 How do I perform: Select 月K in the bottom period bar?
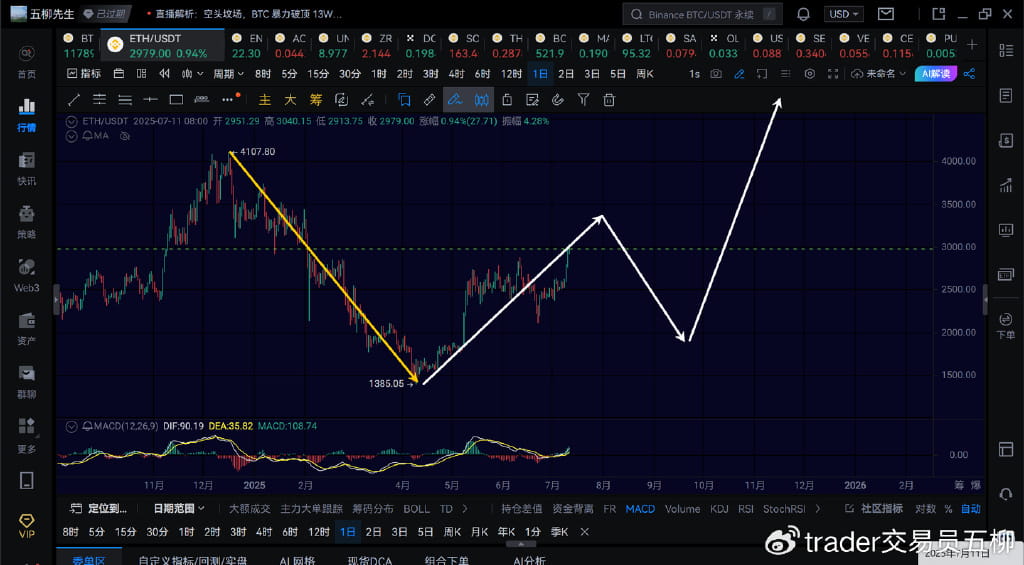point(479,532)
